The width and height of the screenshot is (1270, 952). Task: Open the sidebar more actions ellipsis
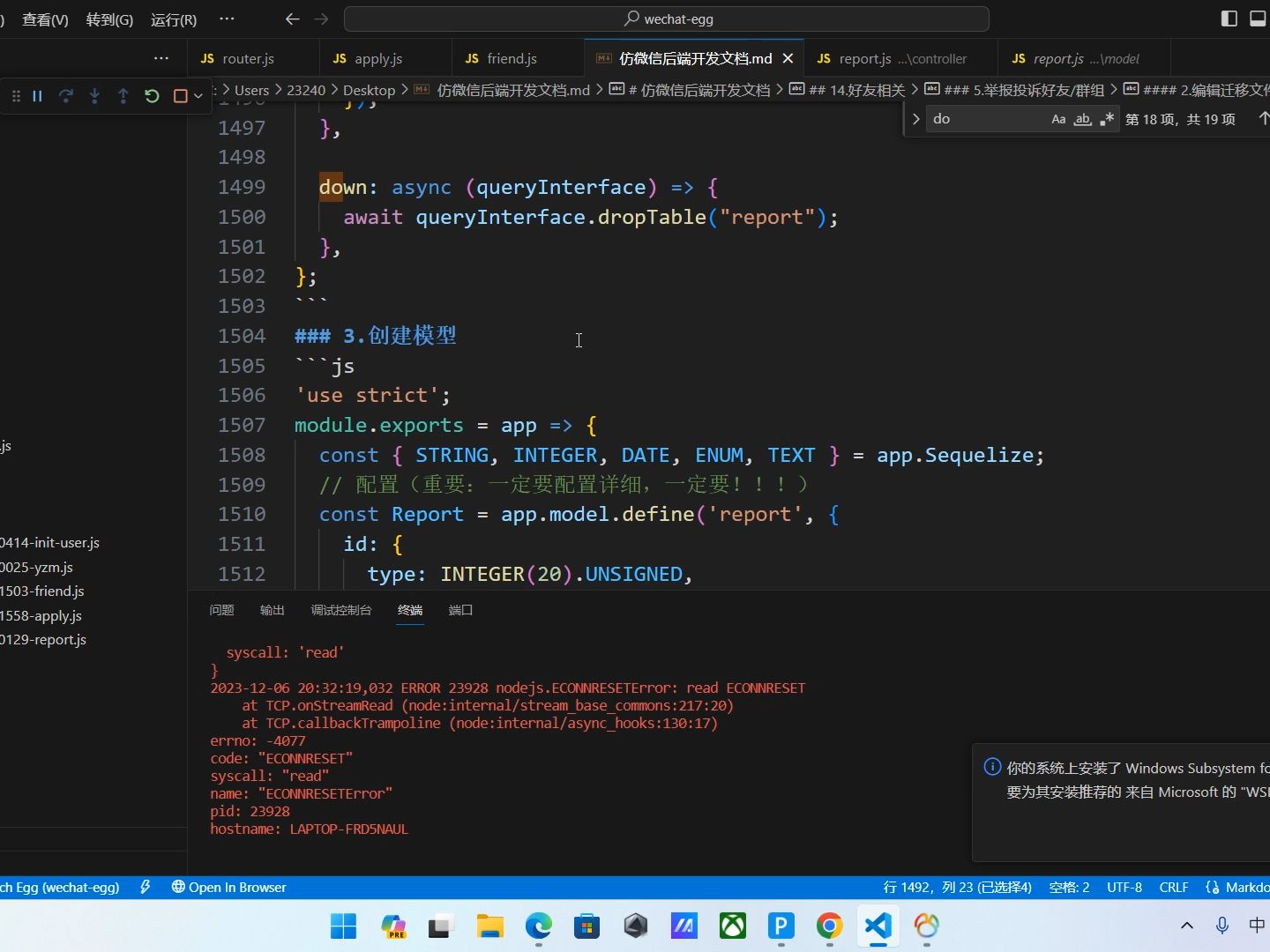pyautogui.click(x=161, y=58)
